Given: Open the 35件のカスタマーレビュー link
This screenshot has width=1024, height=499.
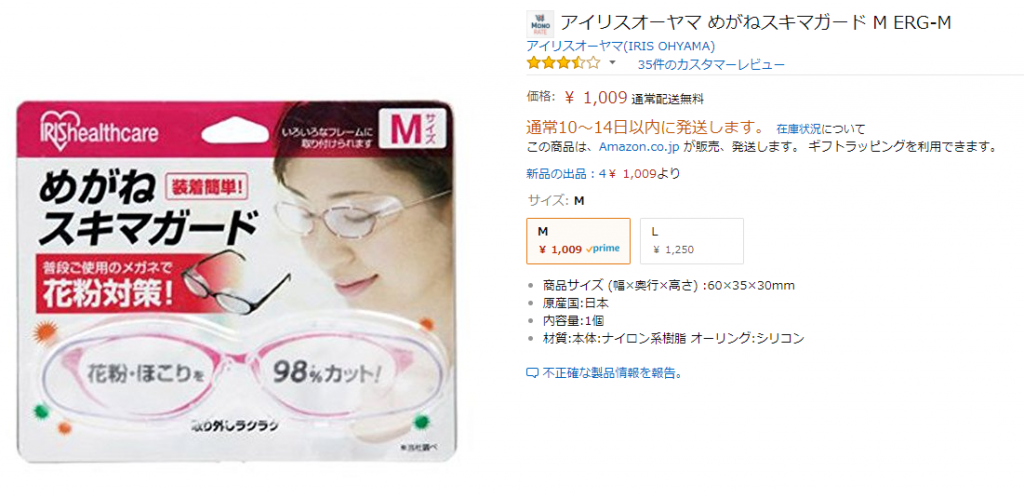Looking at the screenshot, I should [x=711, y=64].
